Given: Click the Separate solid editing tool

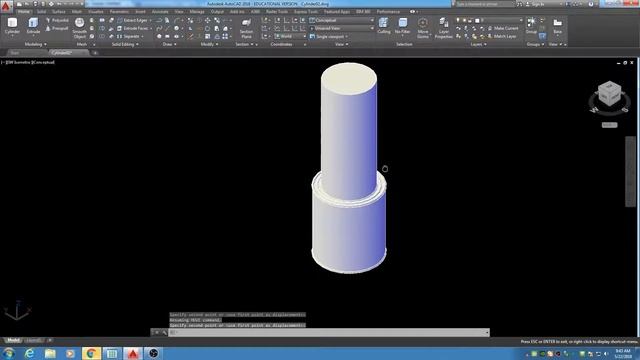Looking at the screenshot, I should click(x=128, y=36).
